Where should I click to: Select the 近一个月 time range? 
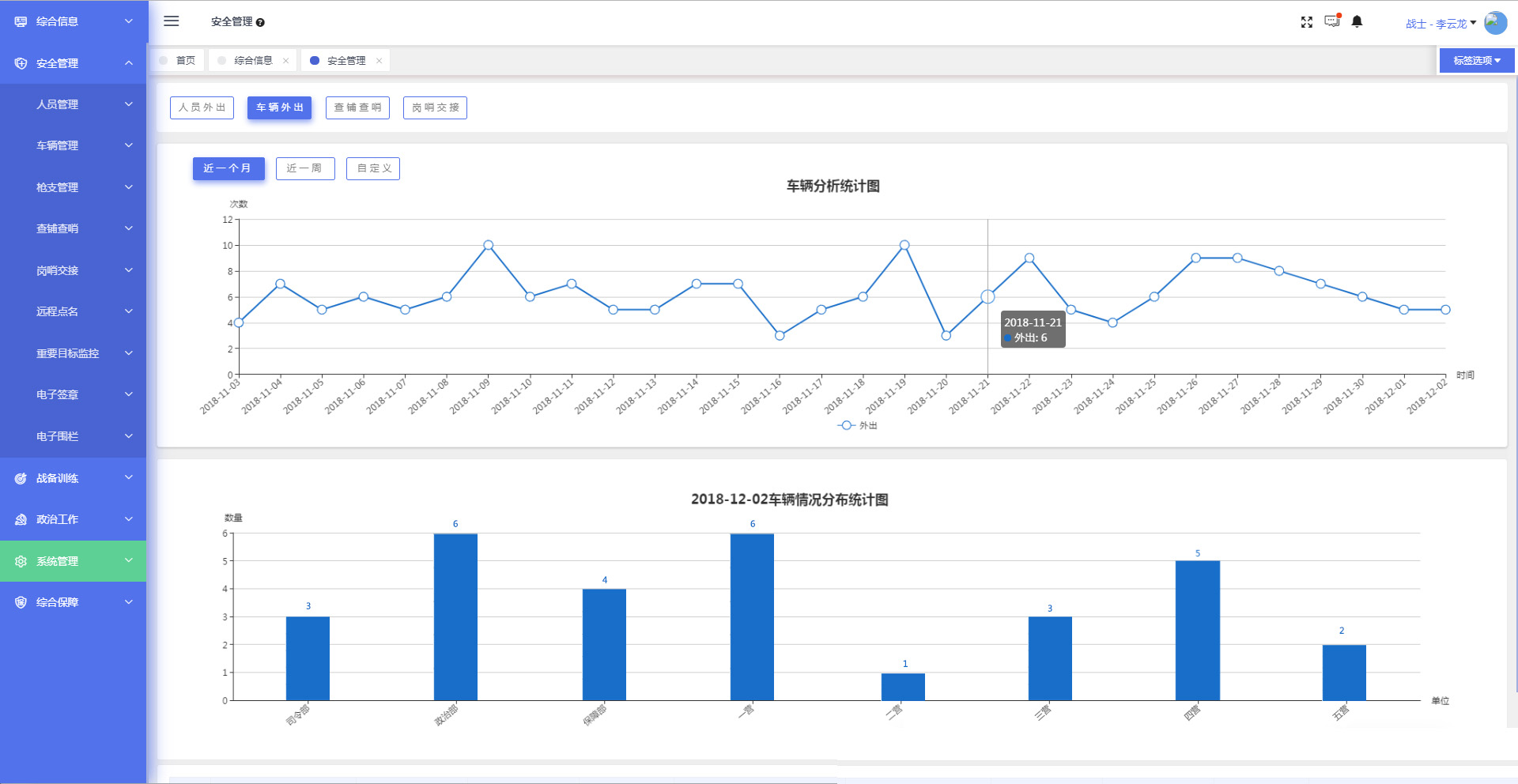pyautogui.click(x=228, y=168)
